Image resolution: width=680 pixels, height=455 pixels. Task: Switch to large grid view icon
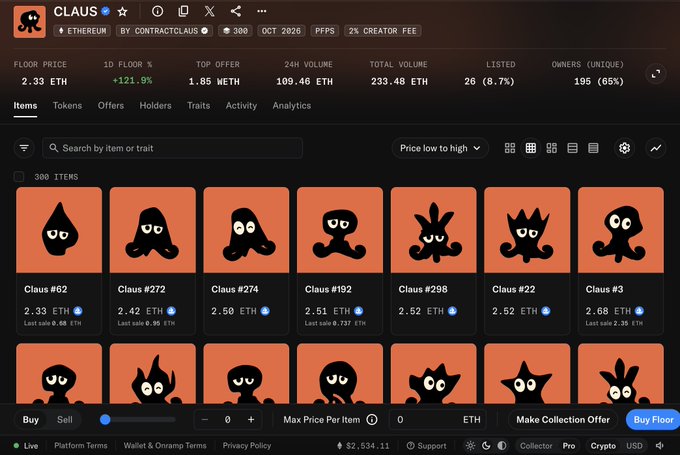(510, 148)
